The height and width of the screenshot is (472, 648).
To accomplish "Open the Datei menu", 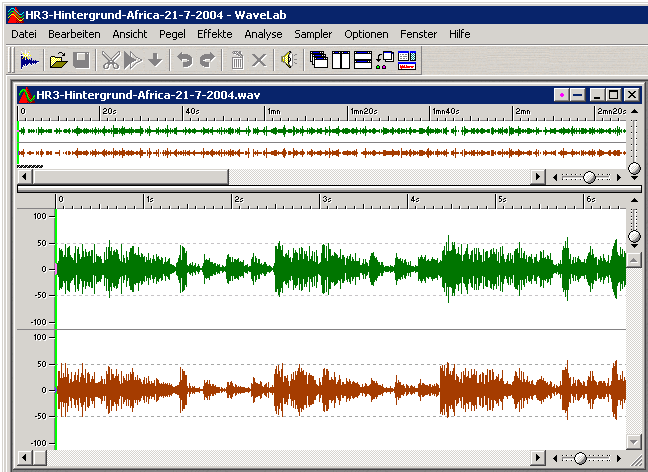I will [23, 34].
